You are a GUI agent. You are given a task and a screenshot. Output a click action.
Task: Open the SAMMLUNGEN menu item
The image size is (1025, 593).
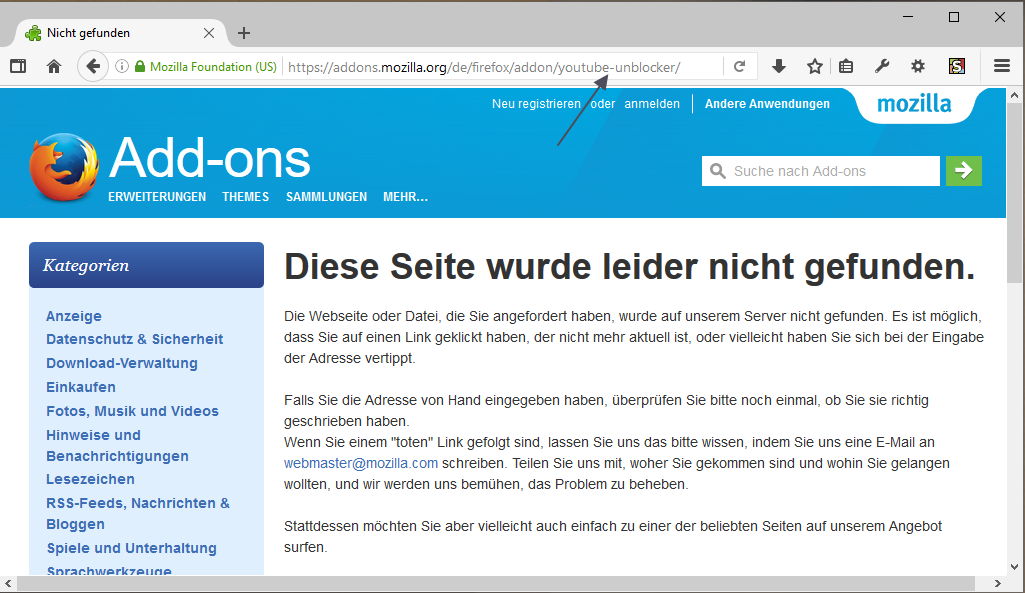tap(326, 197)
